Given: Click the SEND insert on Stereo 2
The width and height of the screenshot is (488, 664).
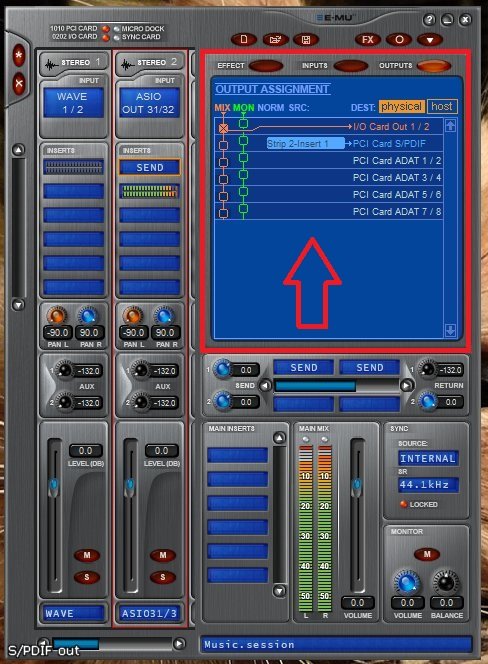Looking at the screenshot, I should pos(150,168).
